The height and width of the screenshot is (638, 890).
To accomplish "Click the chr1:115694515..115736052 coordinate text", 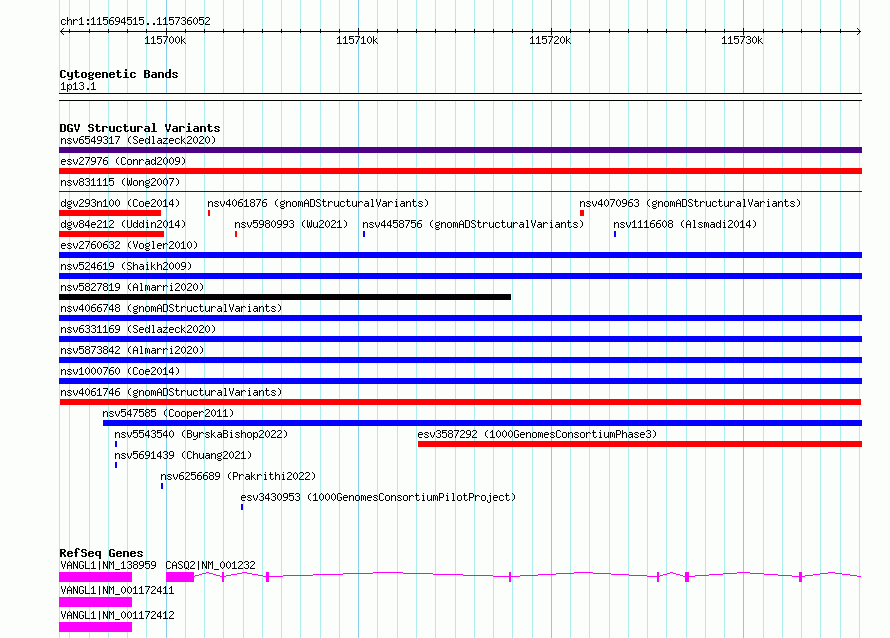I will 135,21.
